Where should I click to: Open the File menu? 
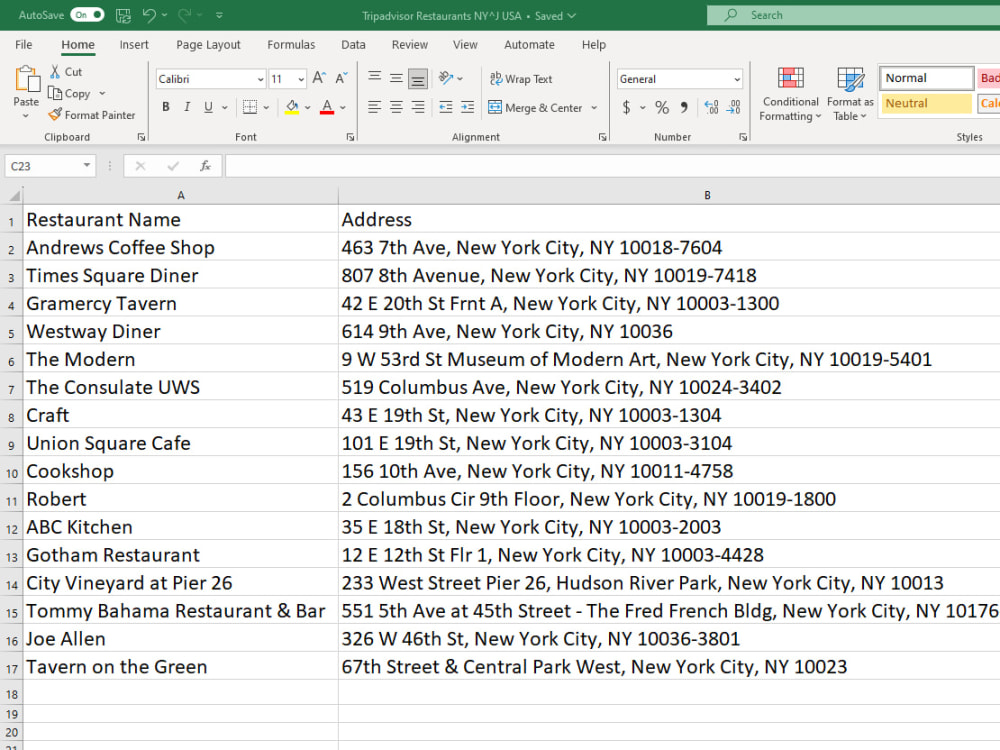[x=24, y=45]
